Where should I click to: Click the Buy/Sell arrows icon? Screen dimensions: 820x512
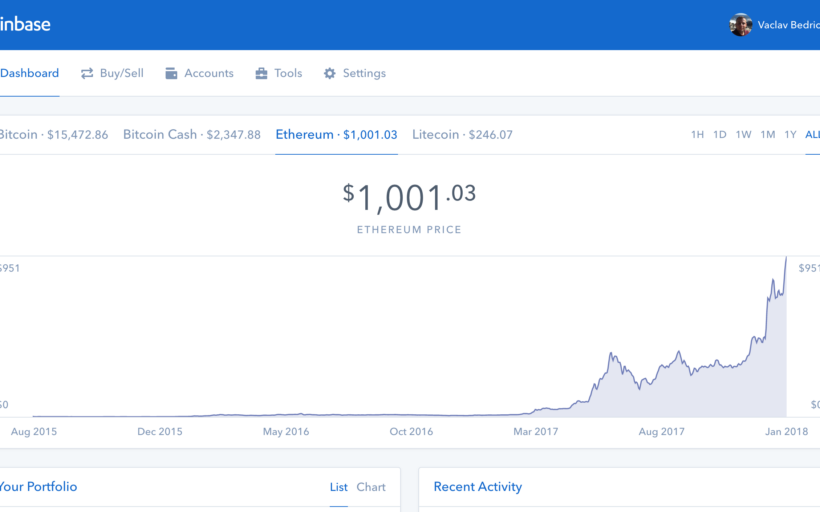pyautogui.click(x=87, y=73)
